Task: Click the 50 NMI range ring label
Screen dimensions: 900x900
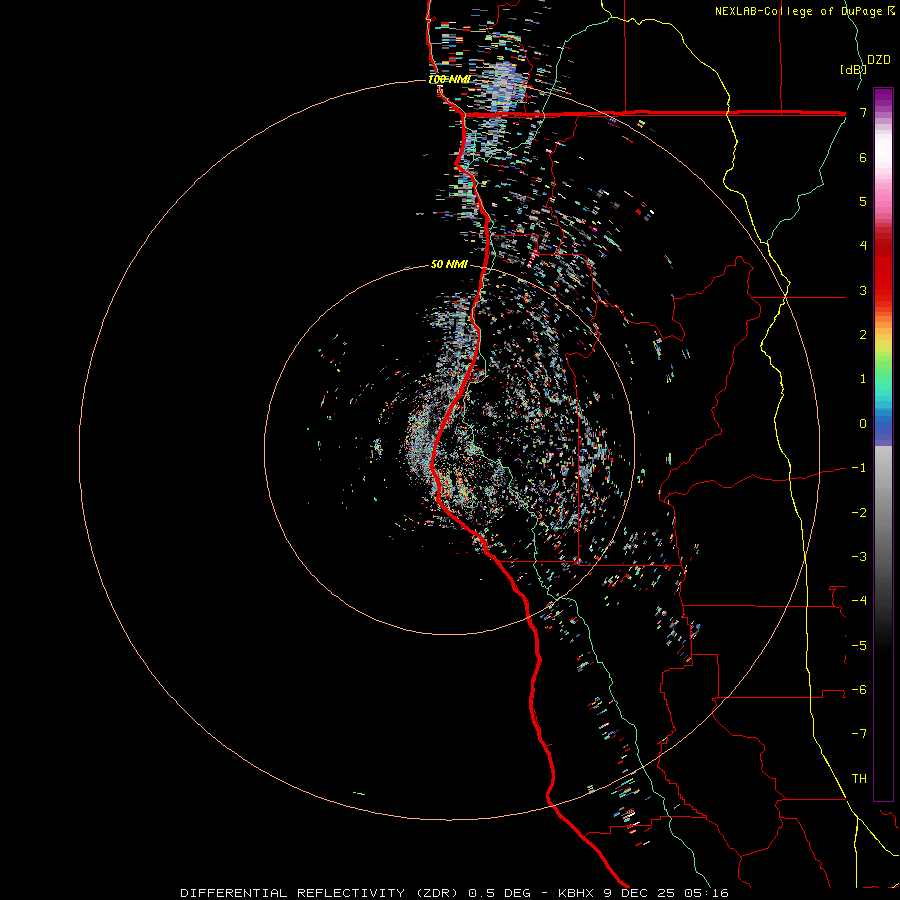Action: tap(449, 264)
